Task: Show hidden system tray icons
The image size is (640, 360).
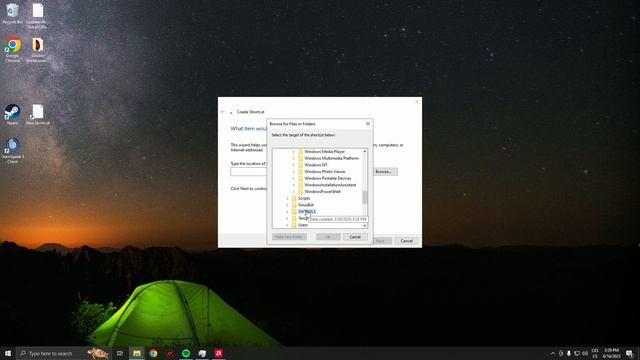Action: pos(553,353)
